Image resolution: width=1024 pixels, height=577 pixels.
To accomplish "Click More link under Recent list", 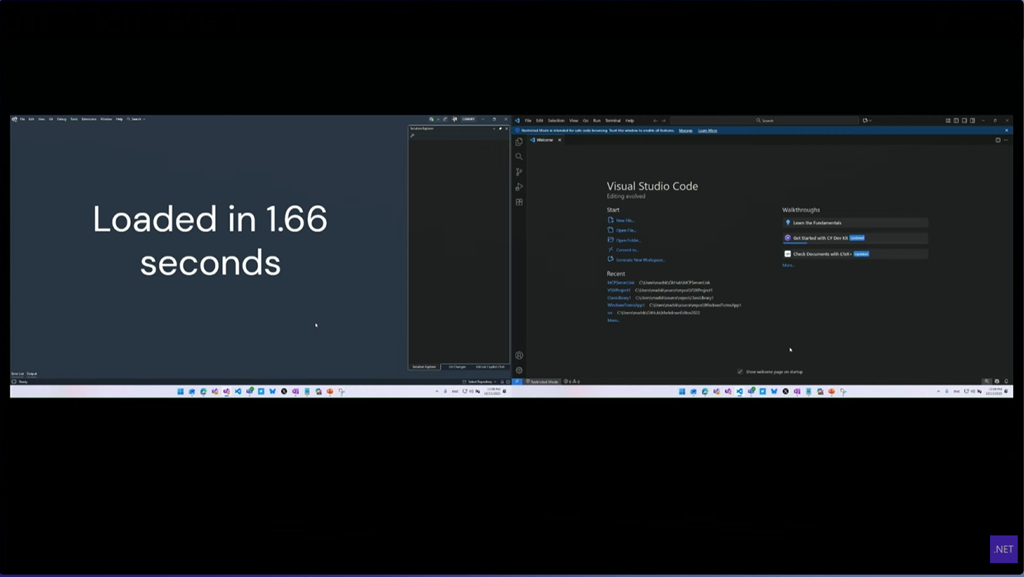I will click(613, 320).
